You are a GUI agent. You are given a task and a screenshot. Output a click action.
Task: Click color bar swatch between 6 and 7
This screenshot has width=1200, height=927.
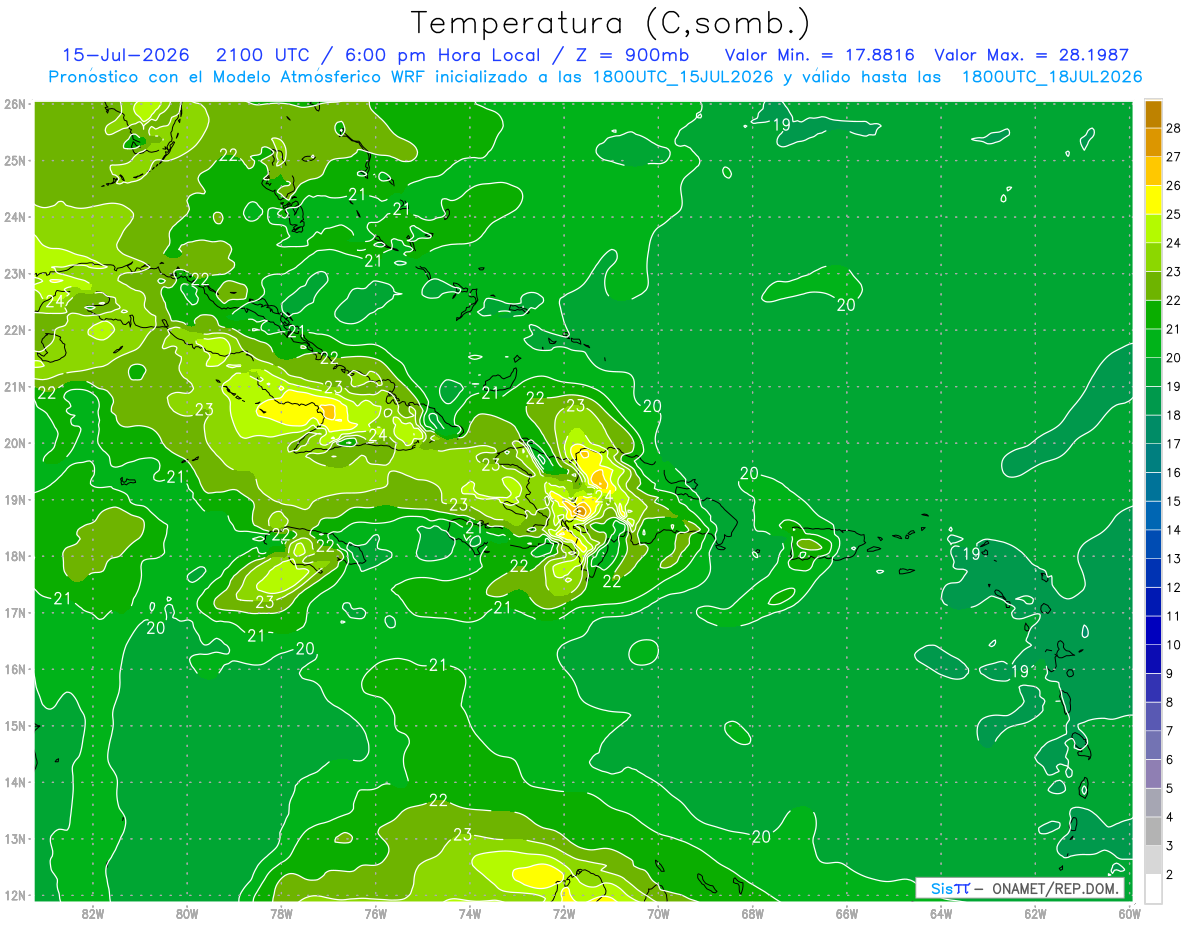1153,745
